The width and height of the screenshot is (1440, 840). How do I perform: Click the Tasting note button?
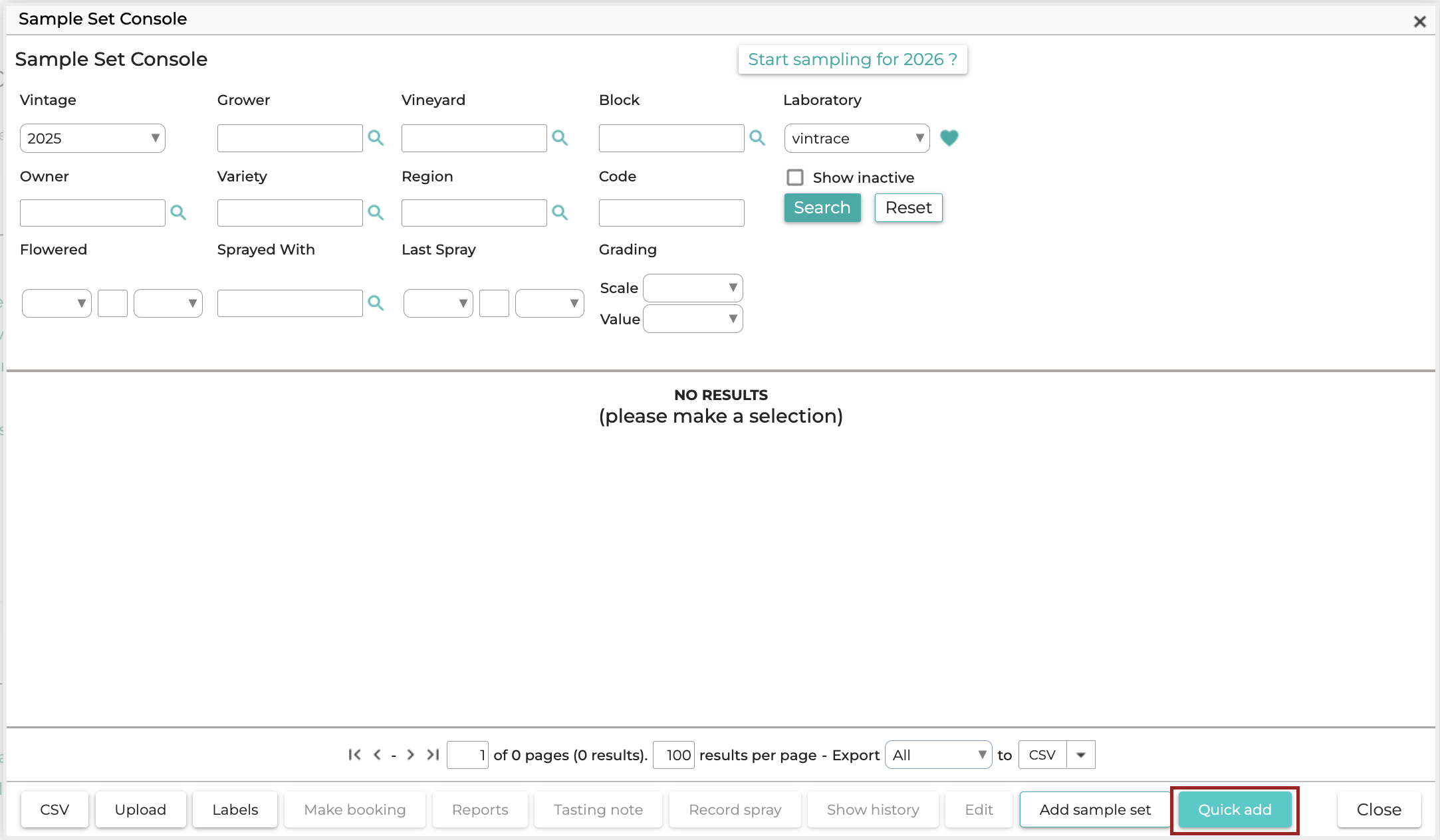click(x=598, y=809)
